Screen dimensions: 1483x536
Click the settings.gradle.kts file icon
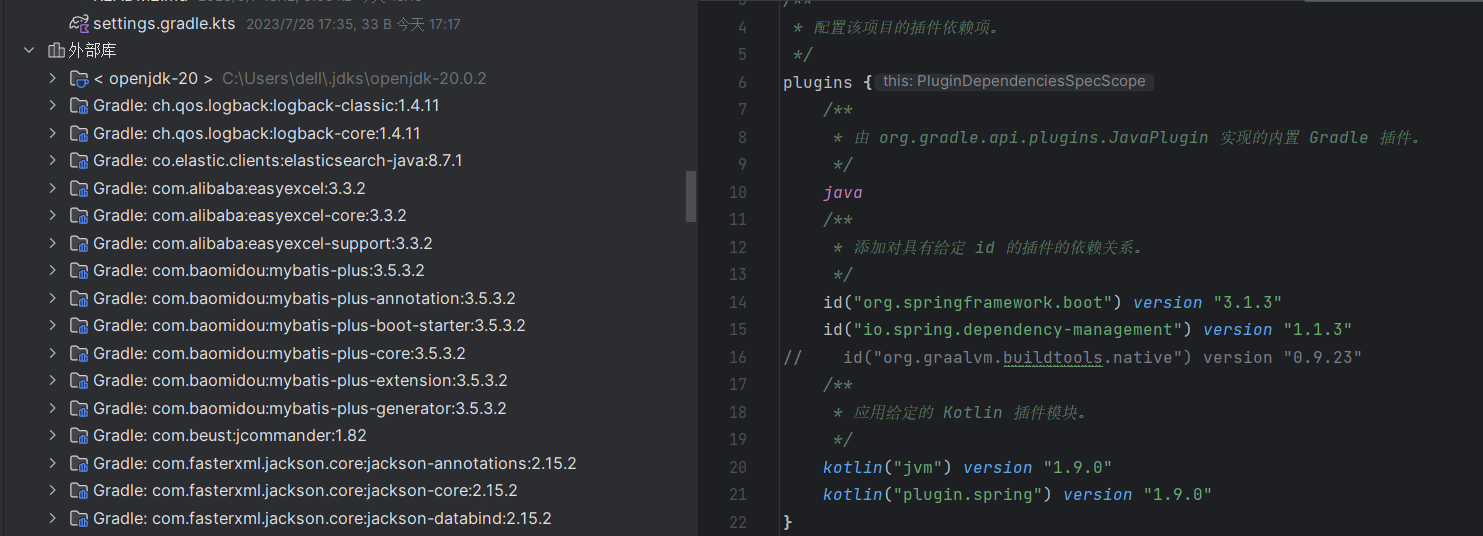point(79,22)
